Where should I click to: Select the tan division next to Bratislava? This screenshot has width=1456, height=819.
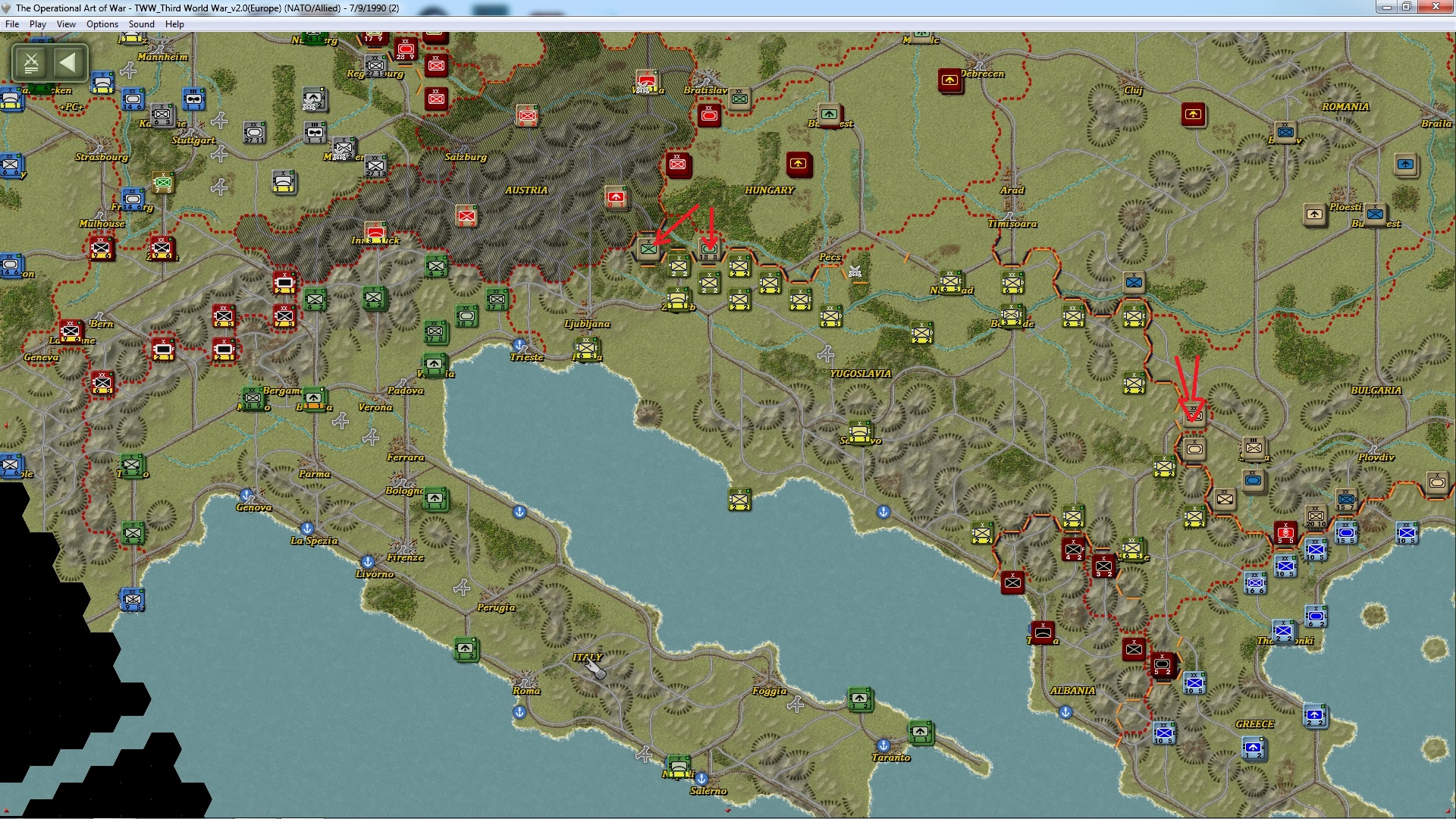coord(739,99)
